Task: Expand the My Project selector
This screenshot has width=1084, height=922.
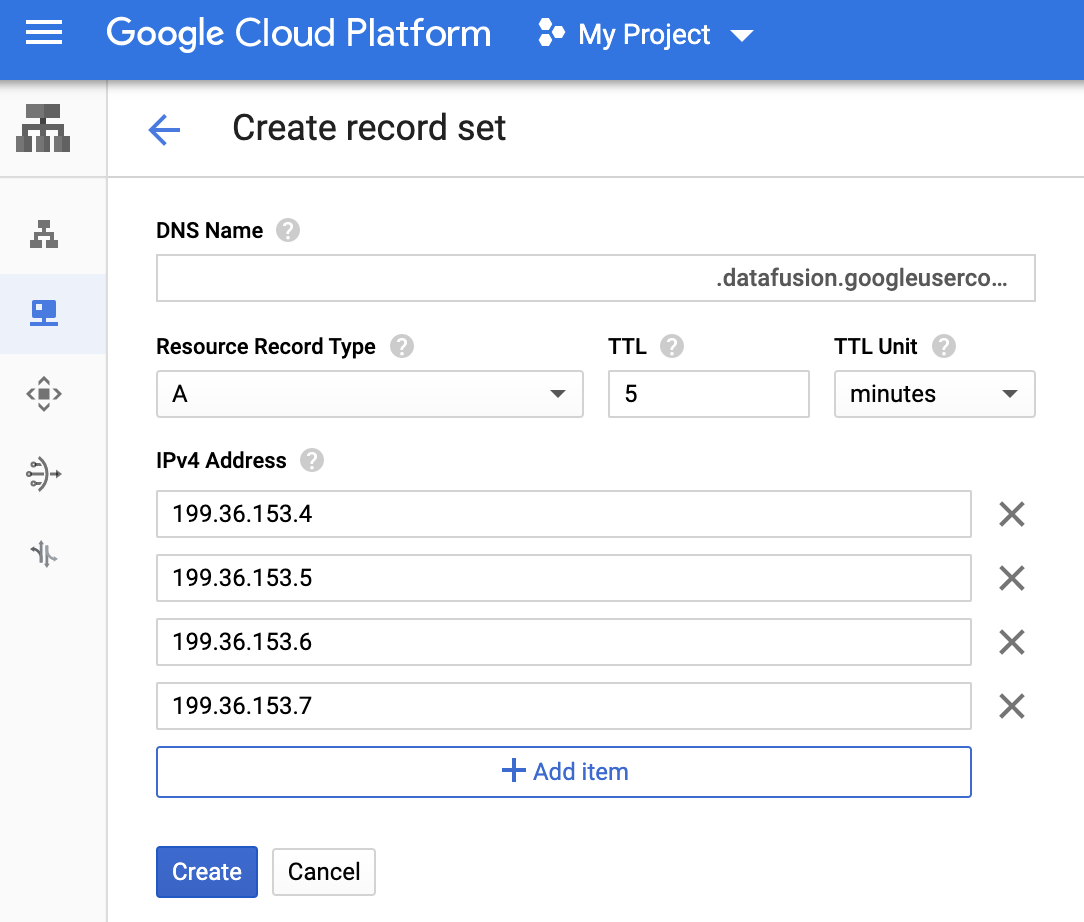Action: tap(646, 35)
